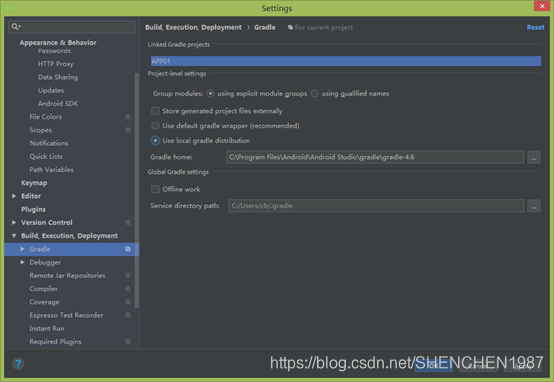The height and width of the screenshot is (382, 554).
Task: Click the settings tree scrollbar
Action: tap(137, 190)
